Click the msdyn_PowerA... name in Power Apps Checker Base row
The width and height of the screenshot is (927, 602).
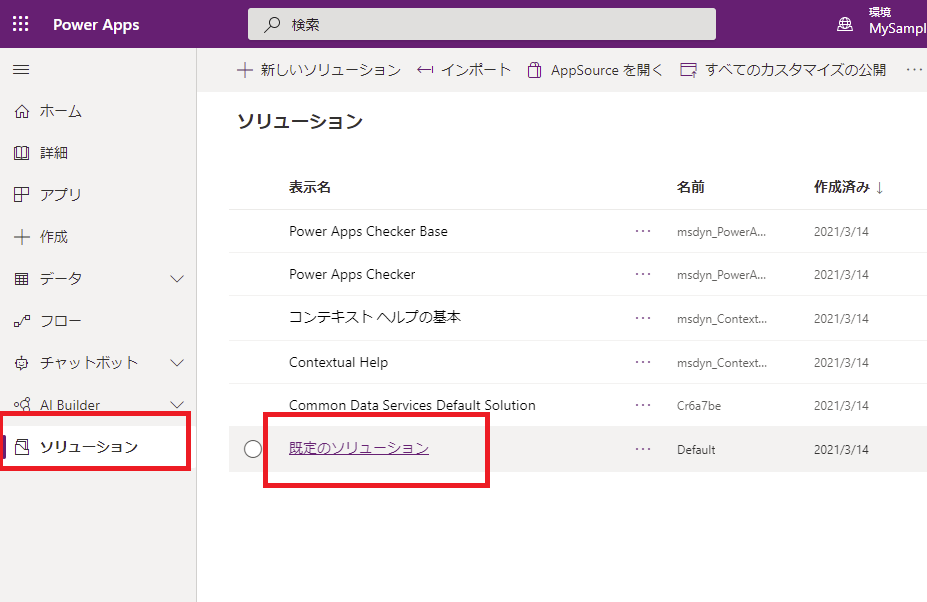pos(721,232)
